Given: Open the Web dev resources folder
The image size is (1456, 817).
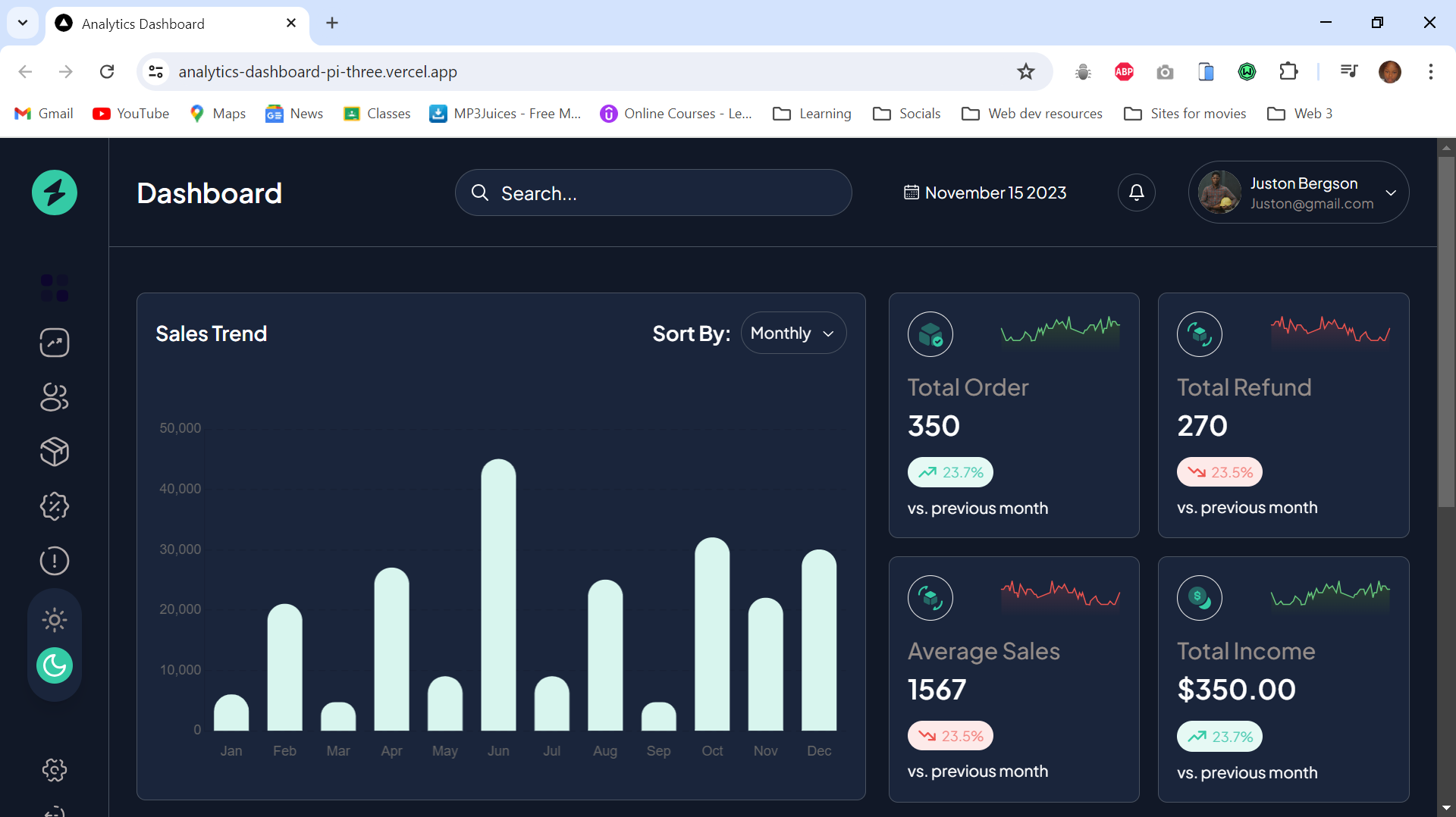Looking at the screenshot, I should click(1032, 114).
